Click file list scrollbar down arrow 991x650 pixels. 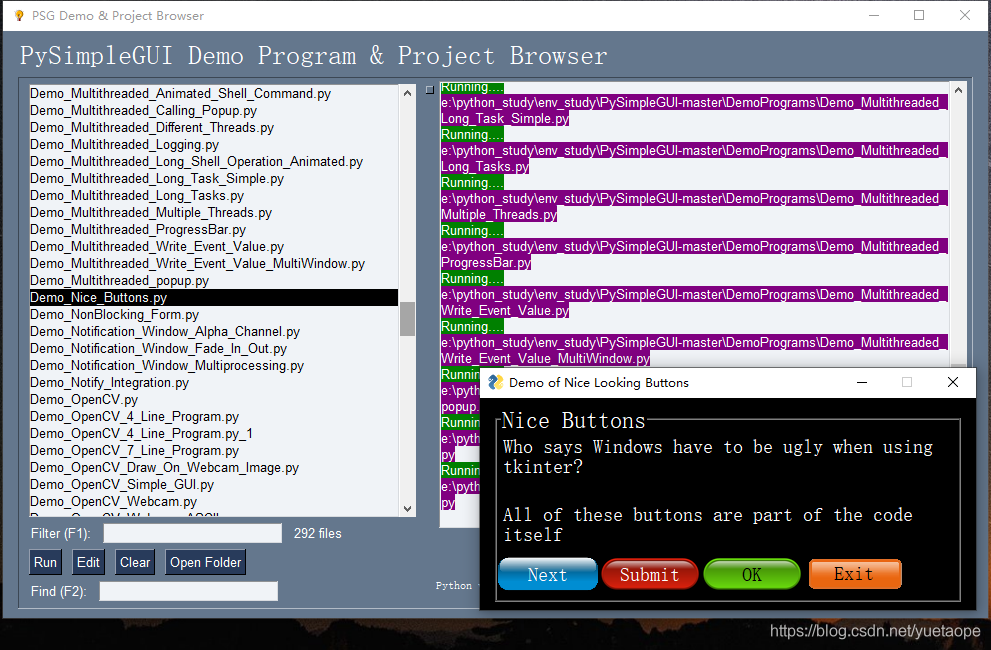point(408,508)
